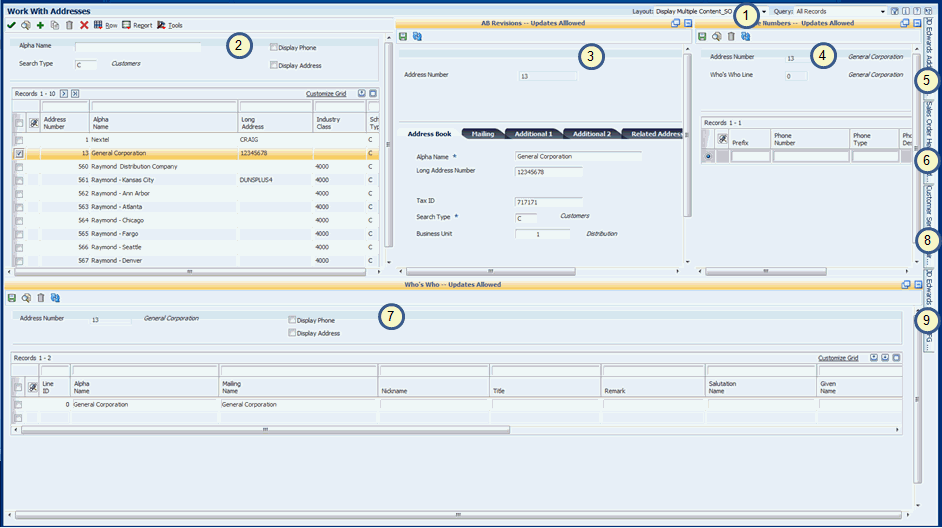
Task: Click the green plus Add icon
Action: pos(40,25)
